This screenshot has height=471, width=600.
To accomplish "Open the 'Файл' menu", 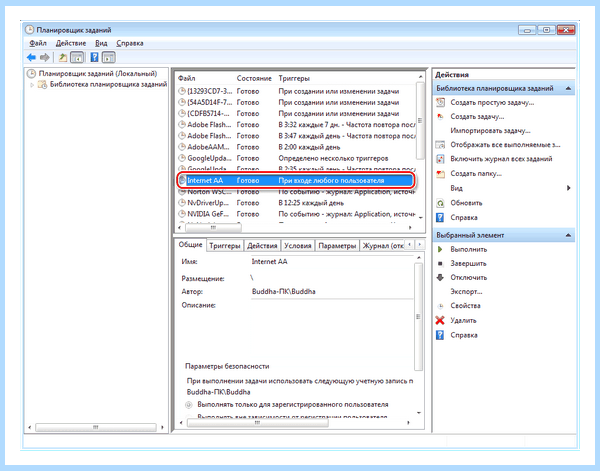I will coord(38,43).
